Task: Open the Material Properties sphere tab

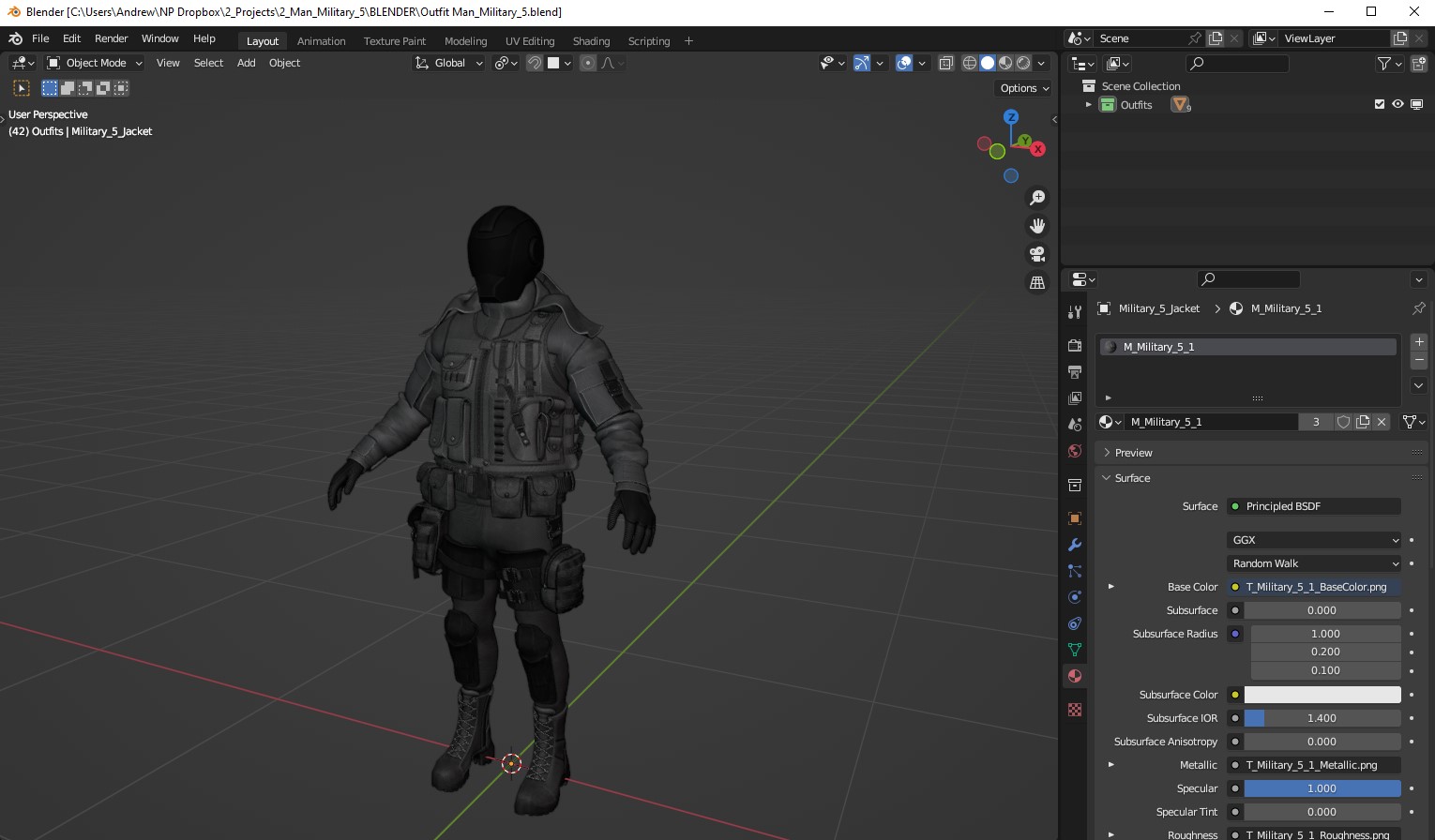Action: 1075,676
